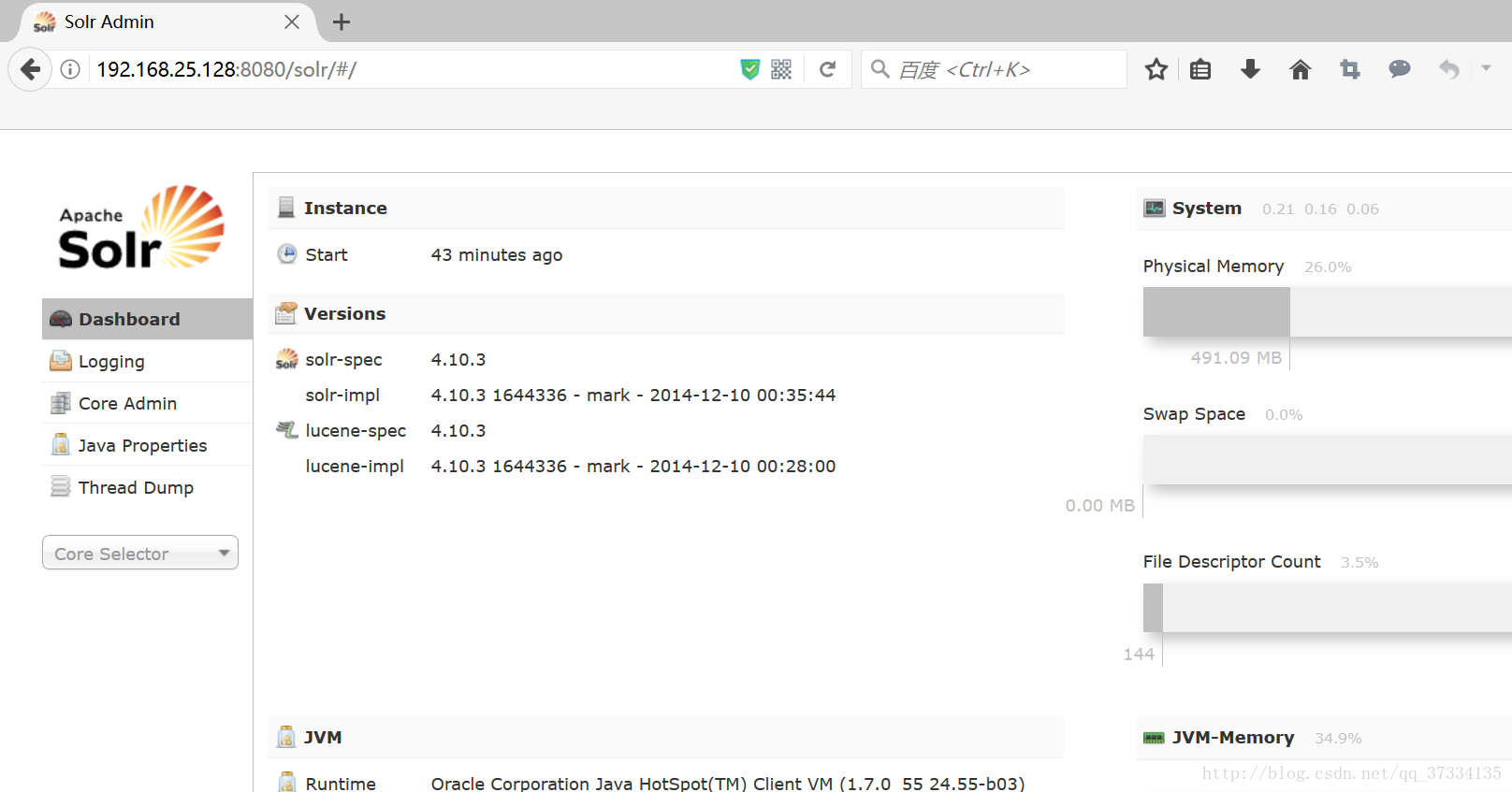
Task: Click the green security shield icon
Action: 749,69
